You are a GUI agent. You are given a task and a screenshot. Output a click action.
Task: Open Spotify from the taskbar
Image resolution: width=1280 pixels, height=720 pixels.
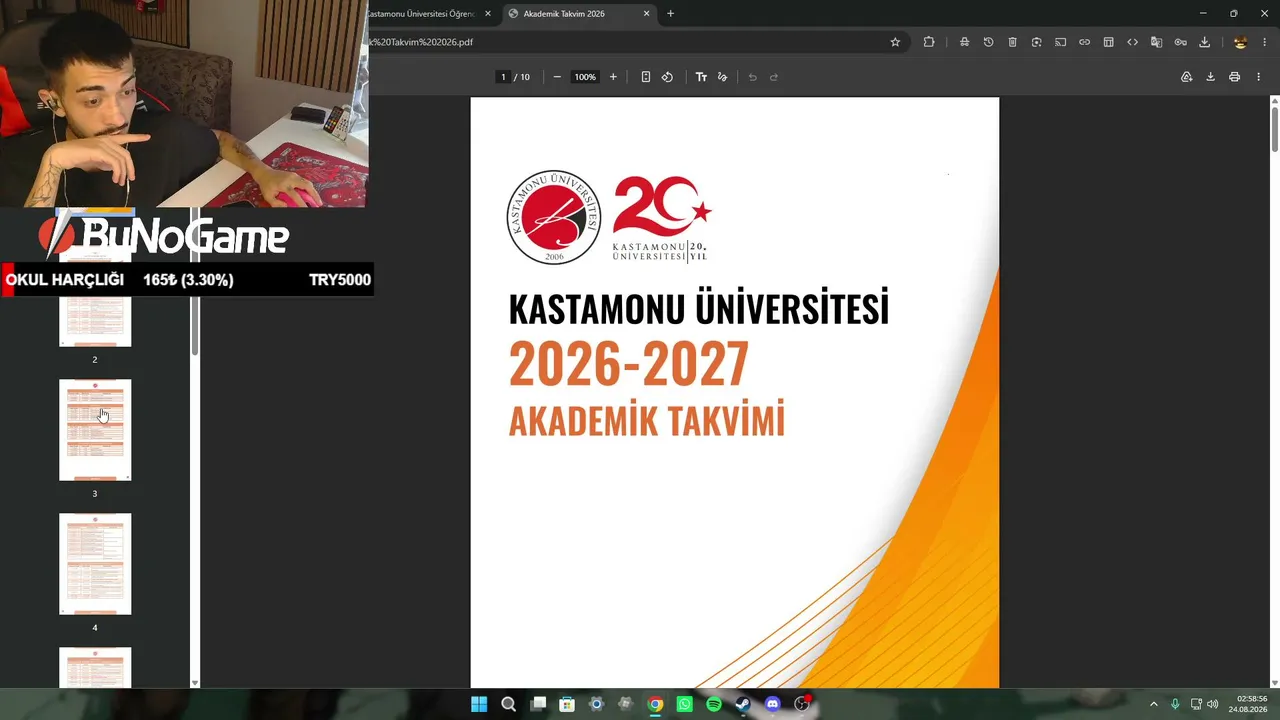pyautogui.click(x=714, y=704)
